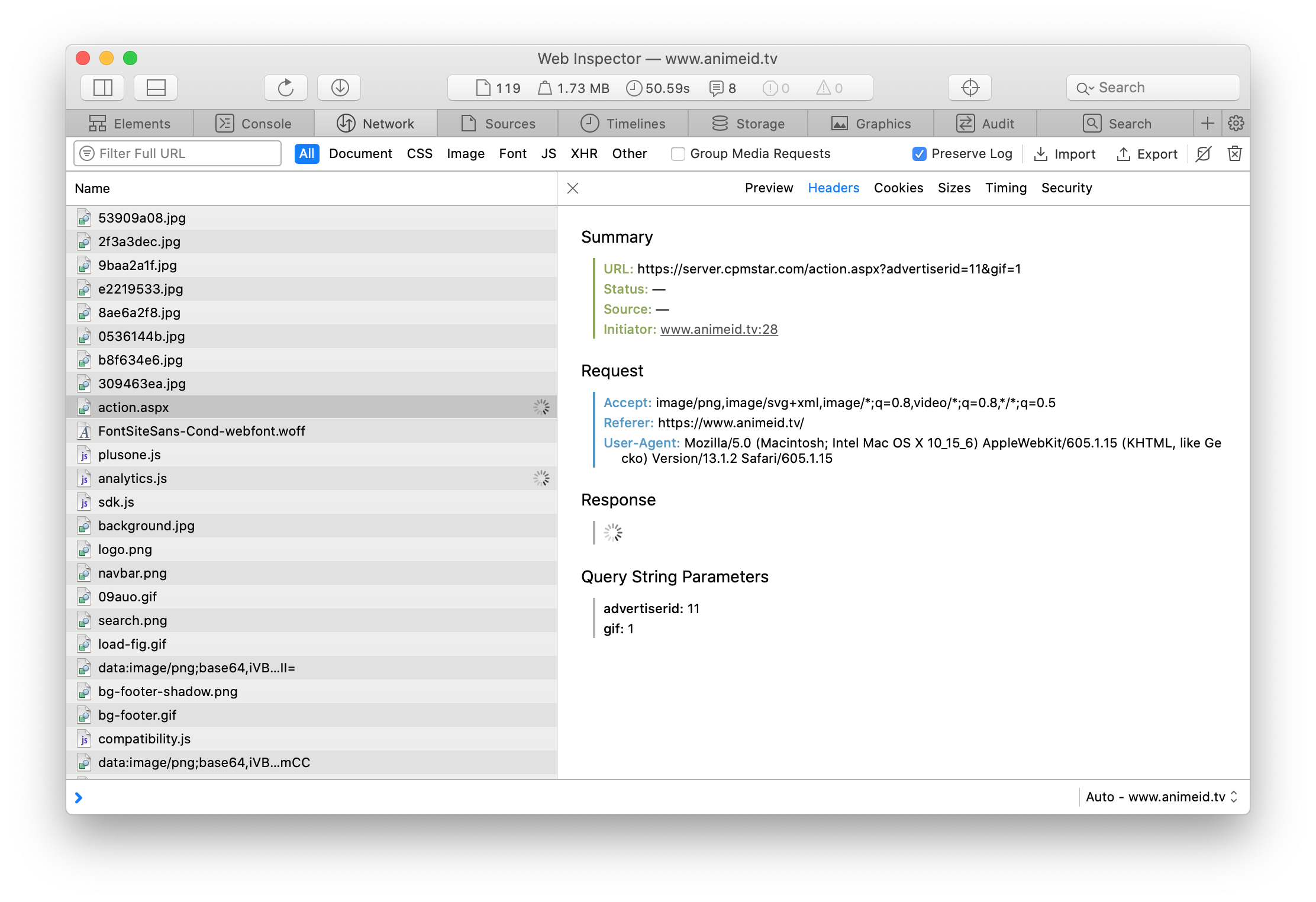Select the XHR filter type
The height and width of the screenshot is (902, 1316).
coord(583,154)
